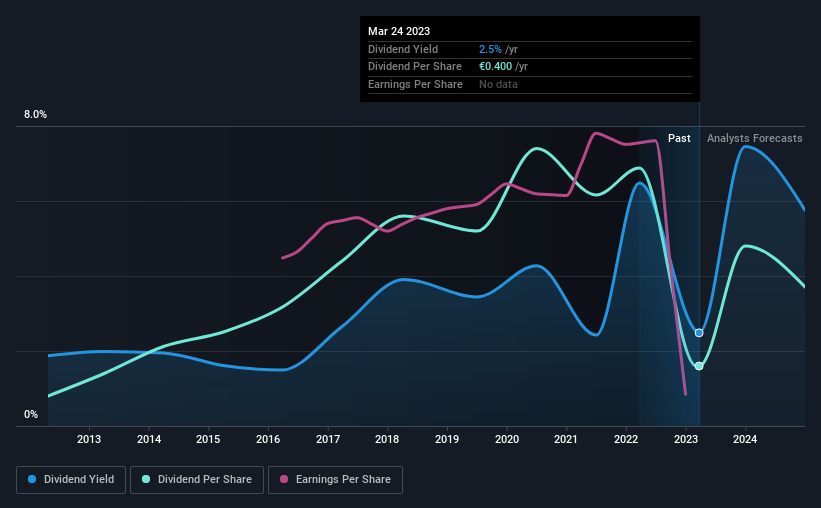Select the 2013 x-axis label

pos(89,439)
